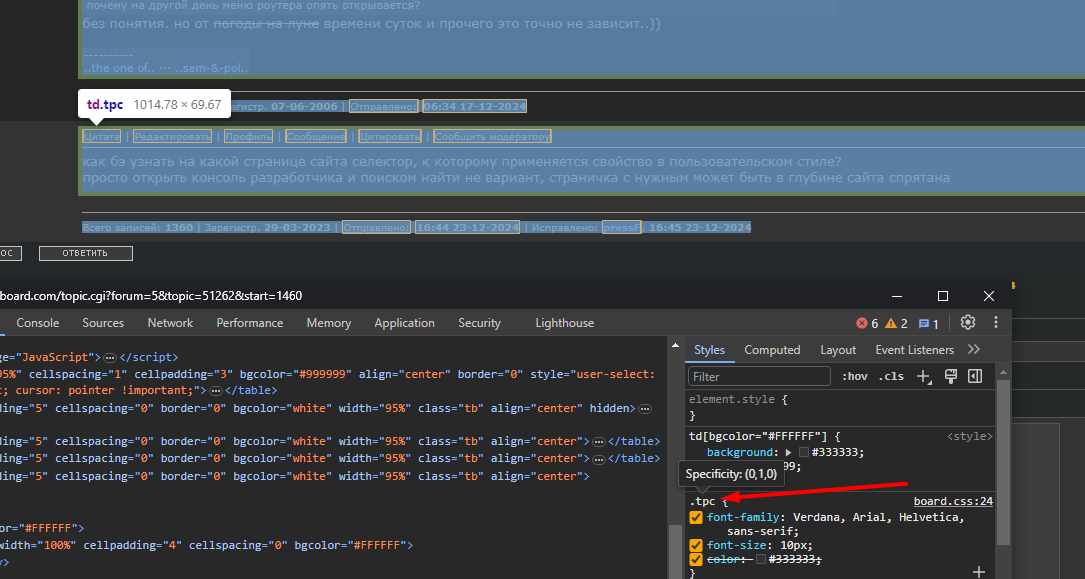Click the New Style Rule plus icon

click(923, 376)
